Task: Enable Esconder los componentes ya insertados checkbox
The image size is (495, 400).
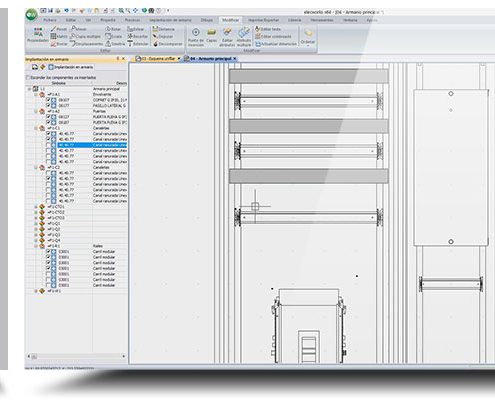Action: click(x=28, y=77)
